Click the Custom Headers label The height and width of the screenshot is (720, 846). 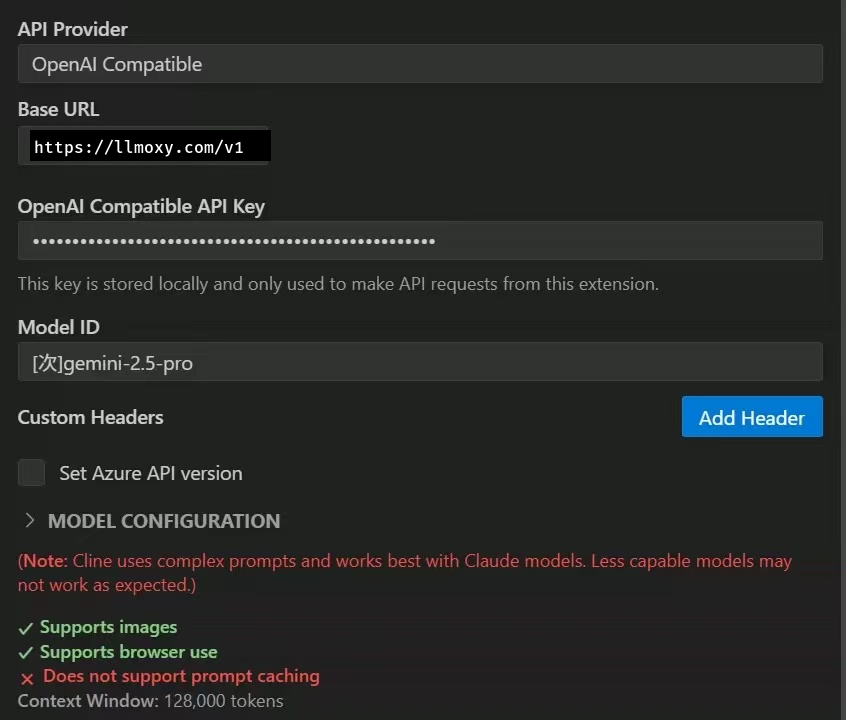tap(90, 417)
